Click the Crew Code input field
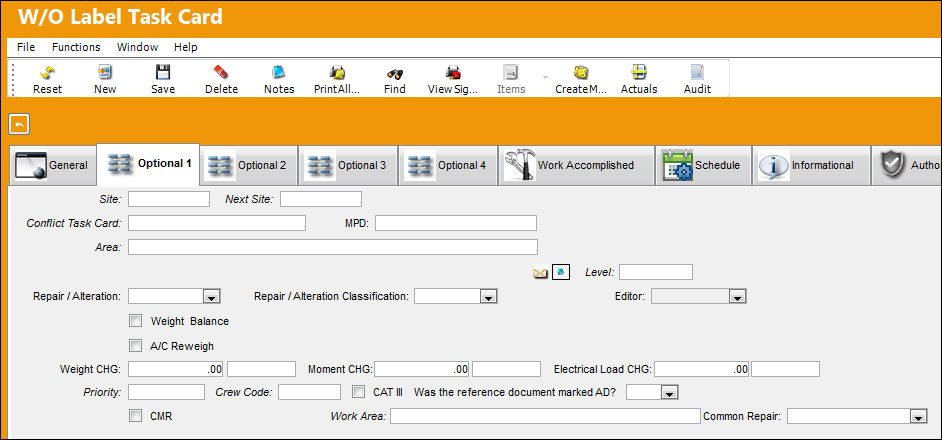The height and width of the screenshot is (440, 942). [x=309, y=393]
